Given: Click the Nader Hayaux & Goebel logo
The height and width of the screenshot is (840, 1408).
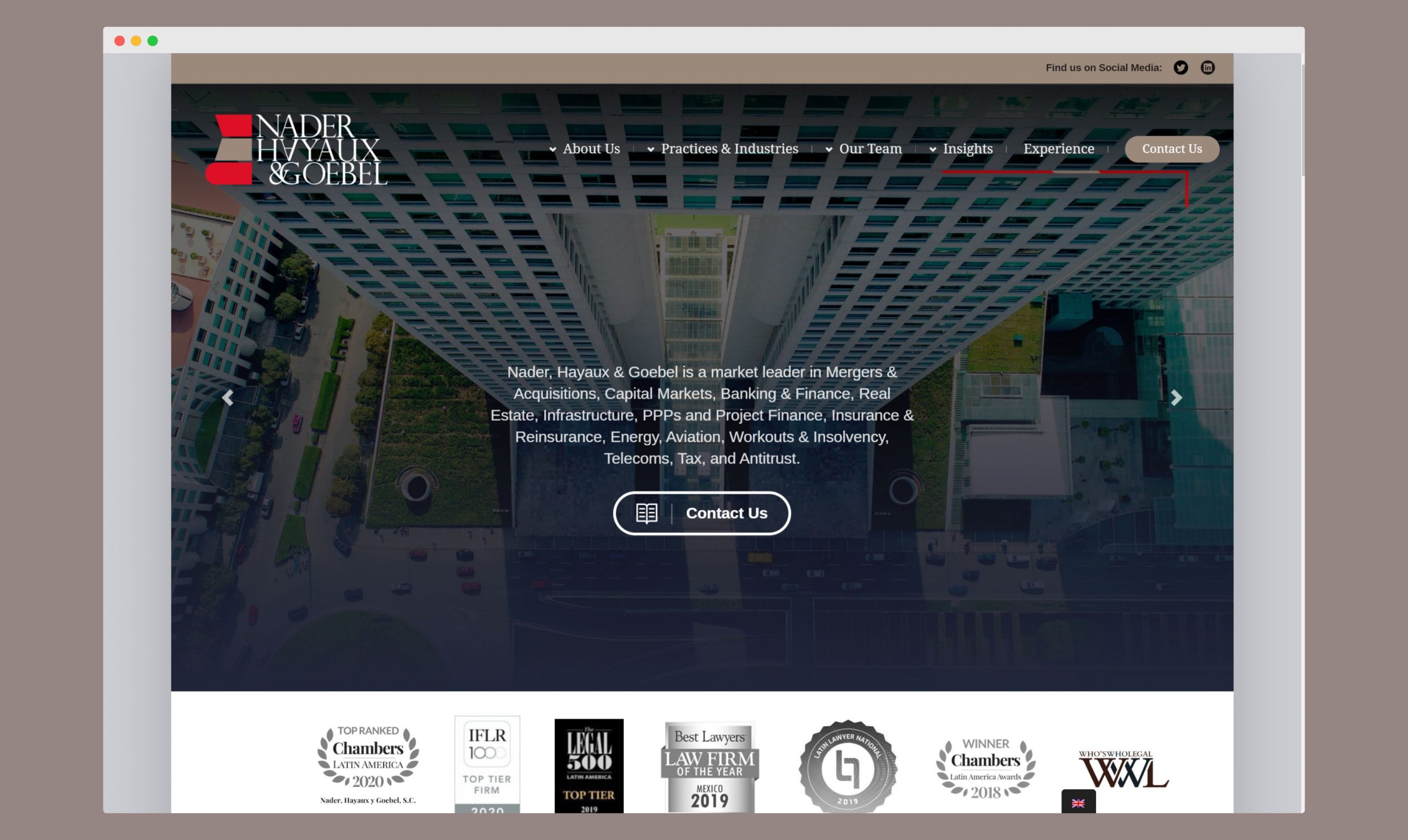Looking at the screenshot, I should [296, 150].
